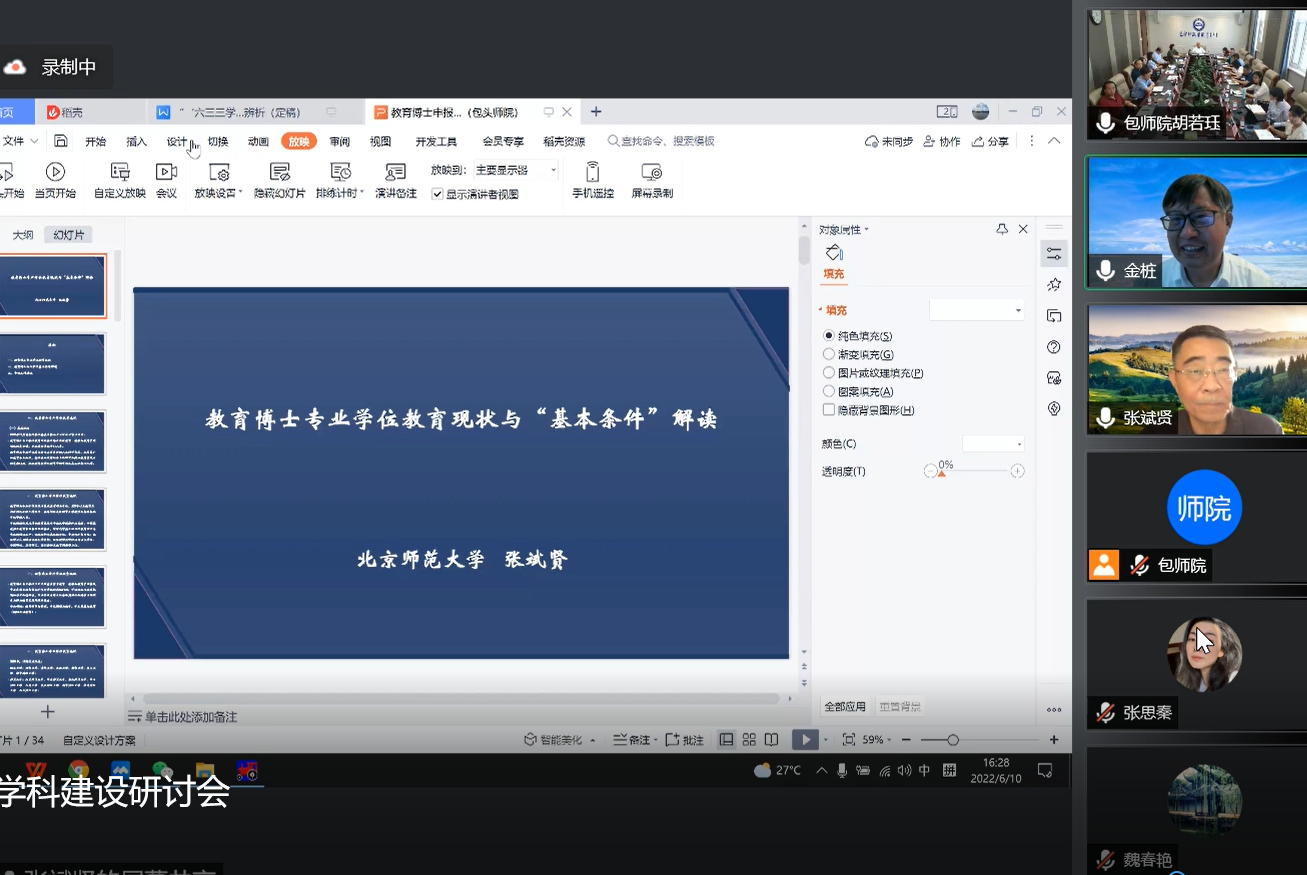Click the 隐藏幻灯片 hide slide icon
This screenshot has width=1307, height=875.
[280, 173]
